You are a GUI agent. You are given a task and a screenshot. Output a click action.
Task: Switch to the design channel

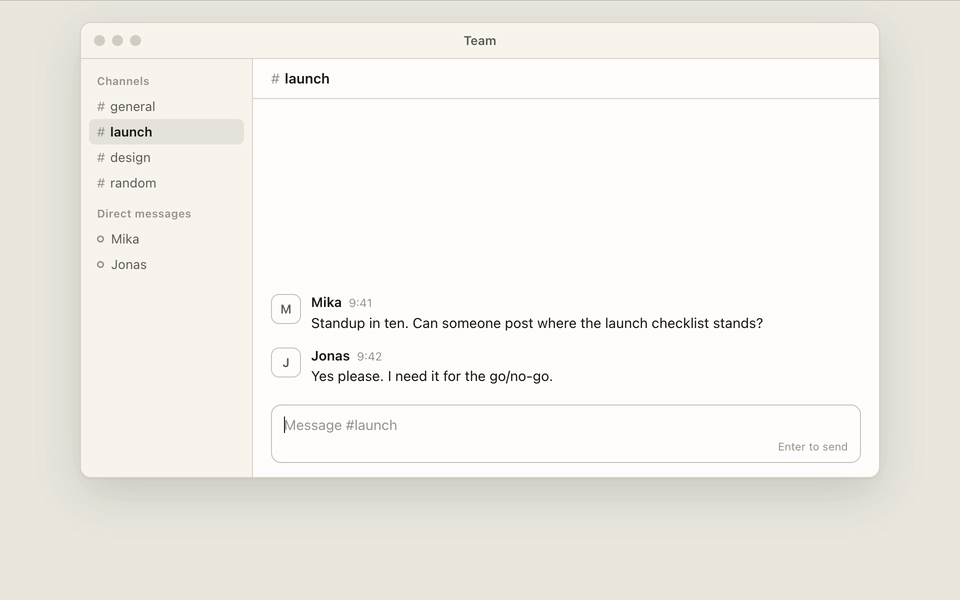coord(166,157)
